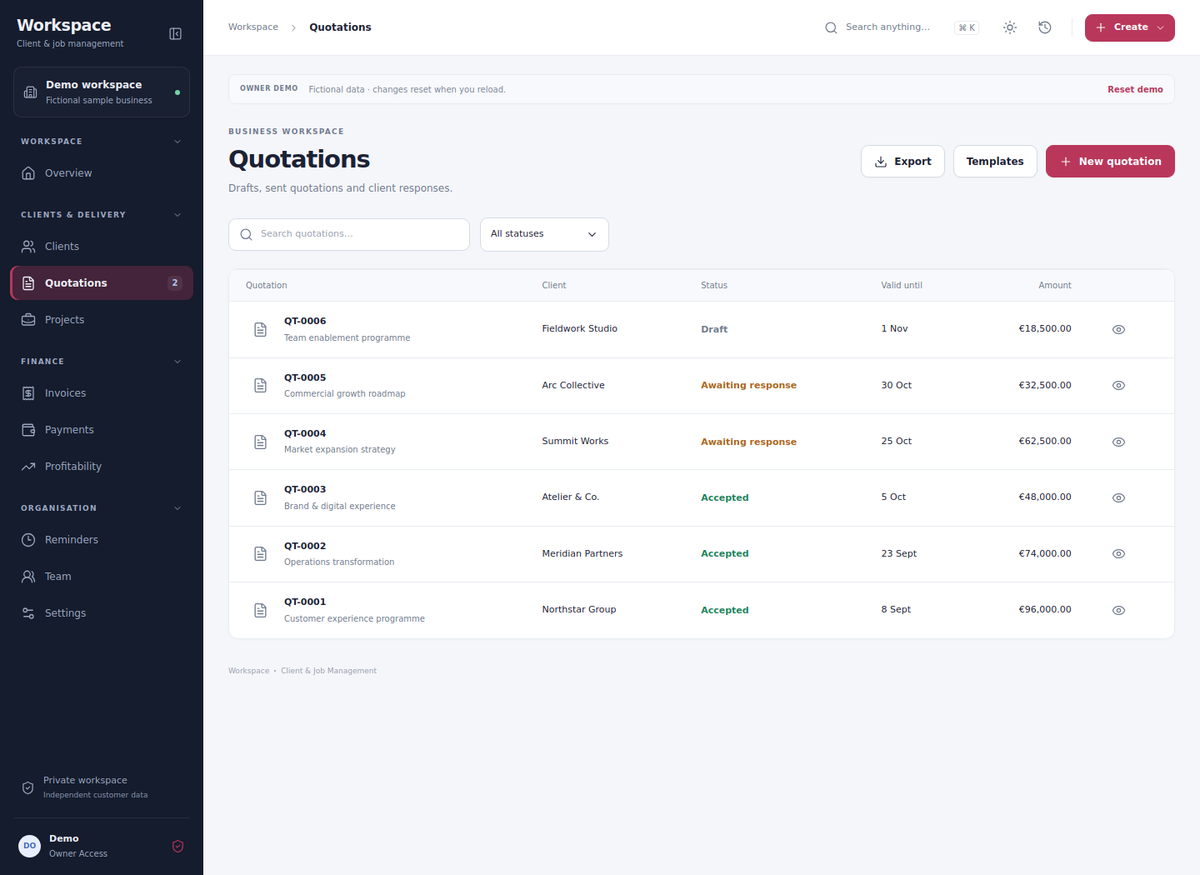
Task: Sort by the Status column header
Action: pyautogui.click(x=714, y=285)
